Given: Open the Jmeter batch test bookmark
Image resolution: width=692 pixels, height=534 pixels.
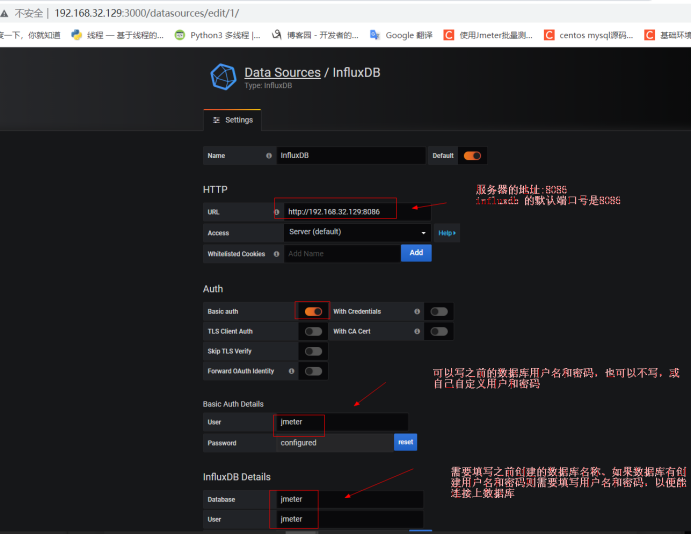Looking at the screenshot, I should pyautogui.click(x=488, y=35).
